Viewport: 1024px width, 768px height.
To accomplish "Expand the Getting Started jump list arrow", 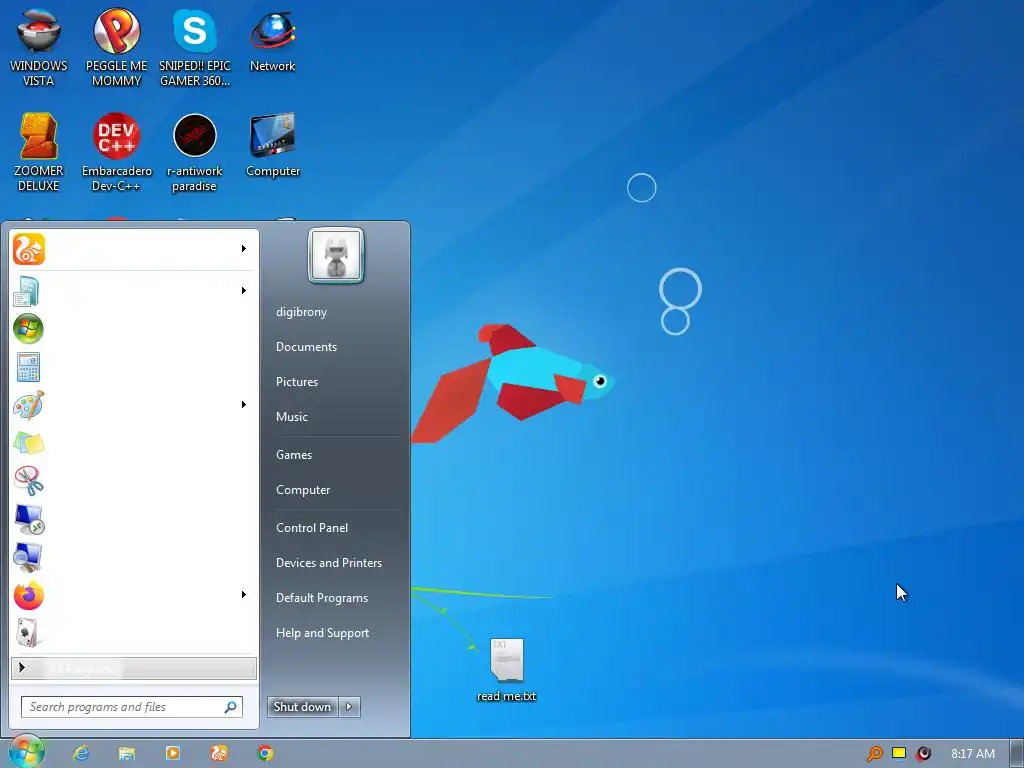I will pyautogui.click(x=244, y=291).
